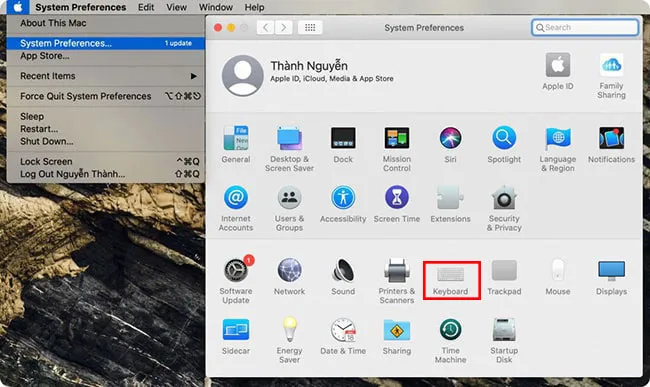The image size is (650, 387).
Task: Select Lock Screen menu entry
Action: (x=106, y=162)
